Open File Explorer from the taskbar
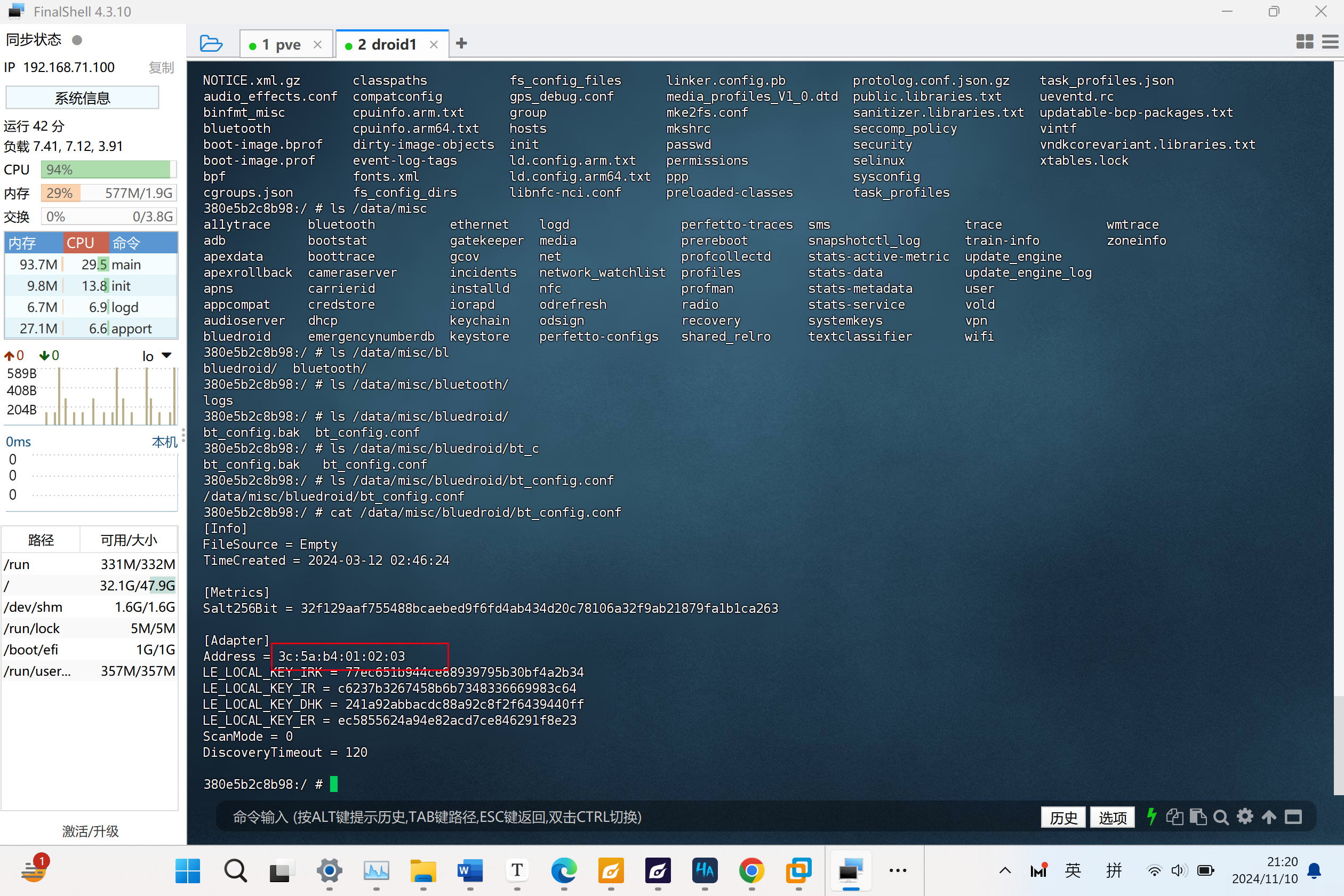1344x896 pixels. pyautogui.click(x=423, y=870)
